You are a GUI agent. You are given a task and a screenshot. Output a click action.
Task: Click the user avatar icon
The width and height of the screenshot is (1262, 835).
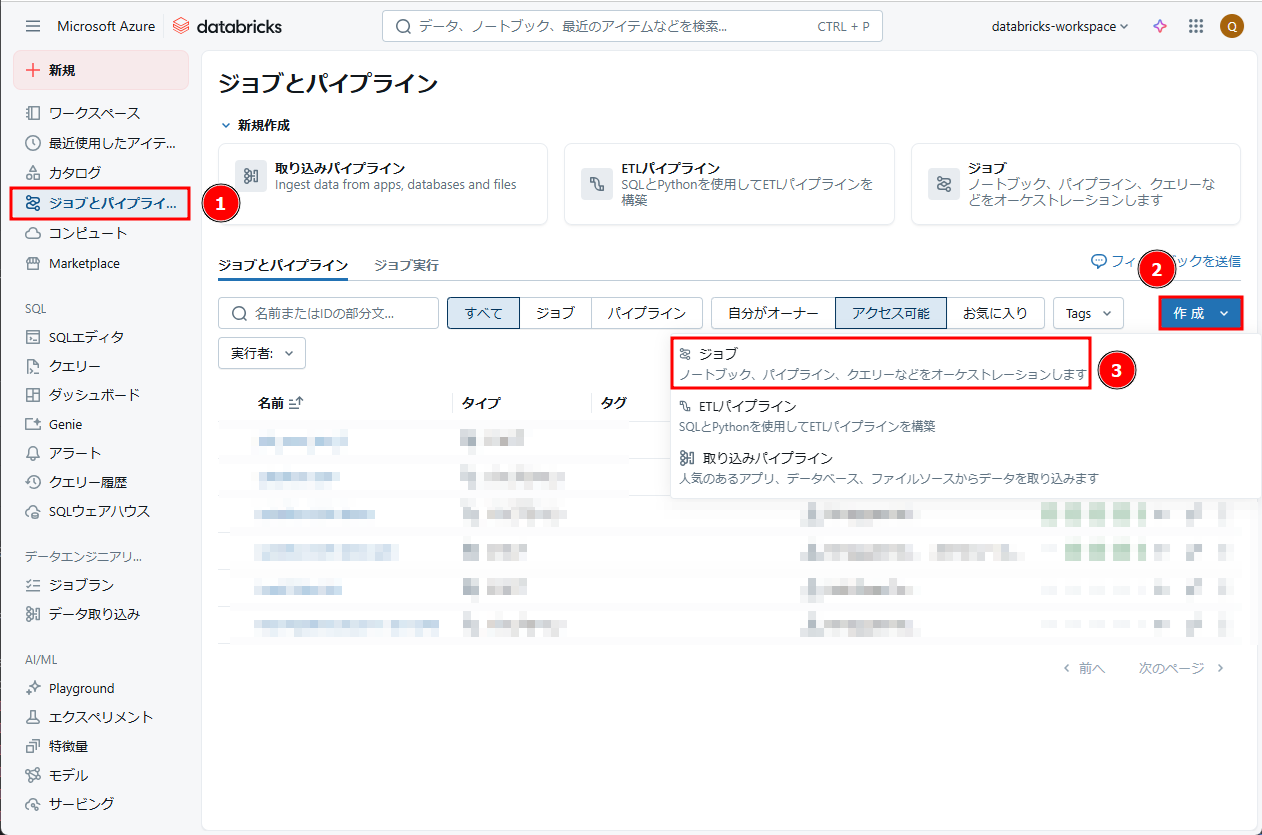tap(1231, 27)
